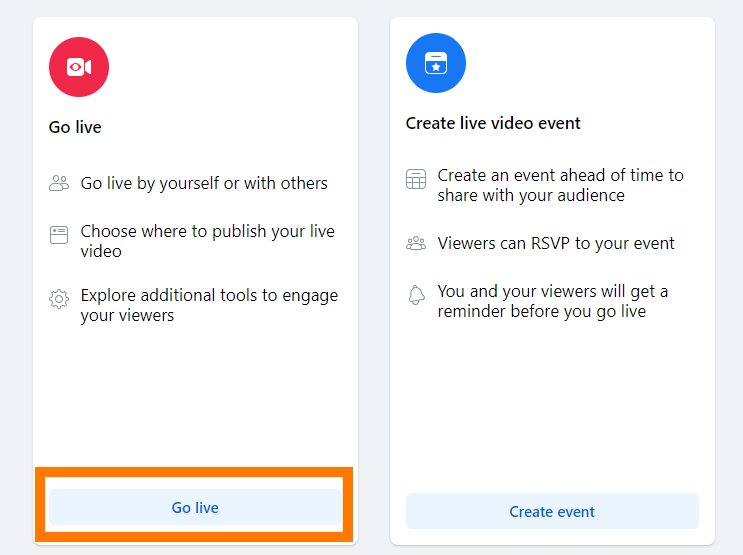Click the group icon beside Viewers can RSVP
The height and width of the screenshot is (555, 743).
(416, 243)
